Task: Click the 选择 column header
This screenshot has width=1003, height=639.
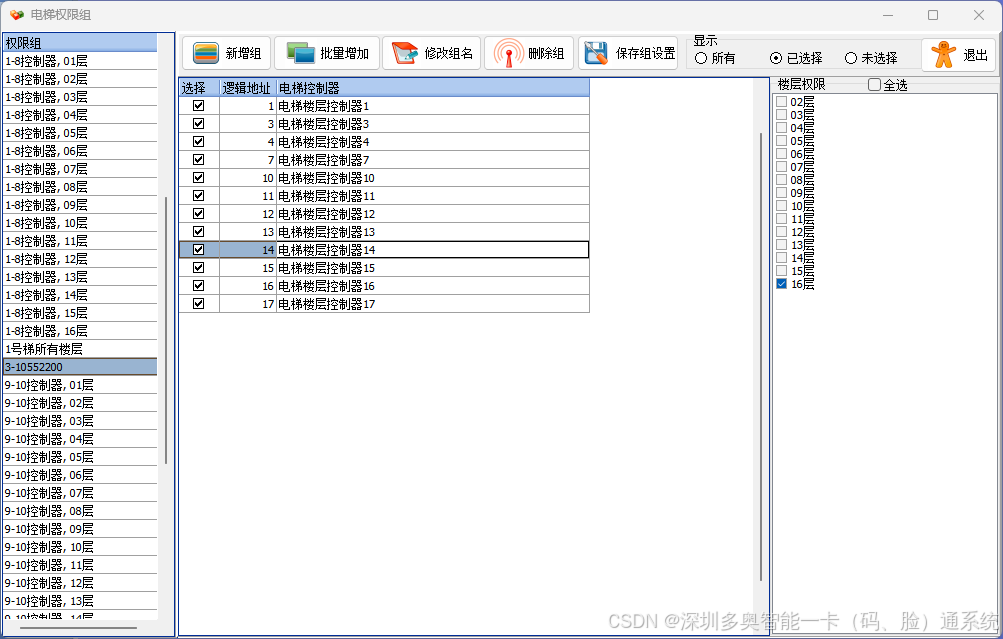Action: tap(199, 88)
